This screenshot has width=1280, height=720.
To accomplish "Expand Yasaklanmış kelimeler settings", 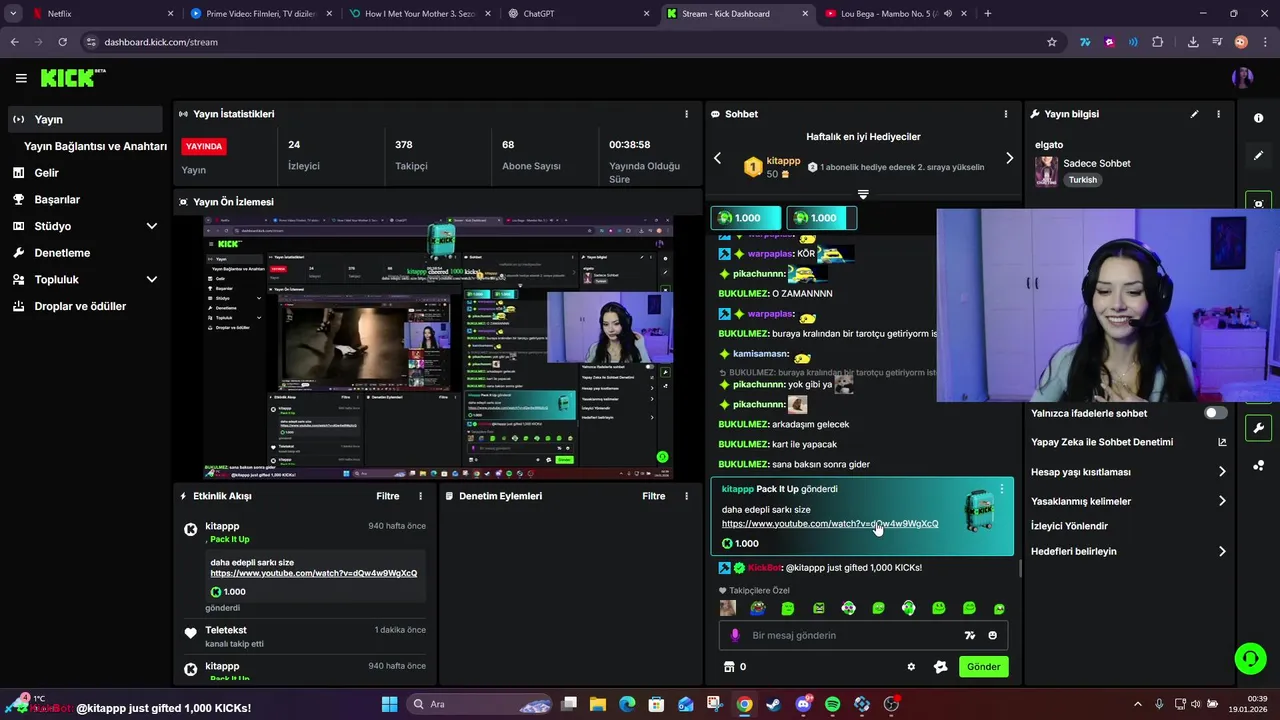I will coord(1129,501).
